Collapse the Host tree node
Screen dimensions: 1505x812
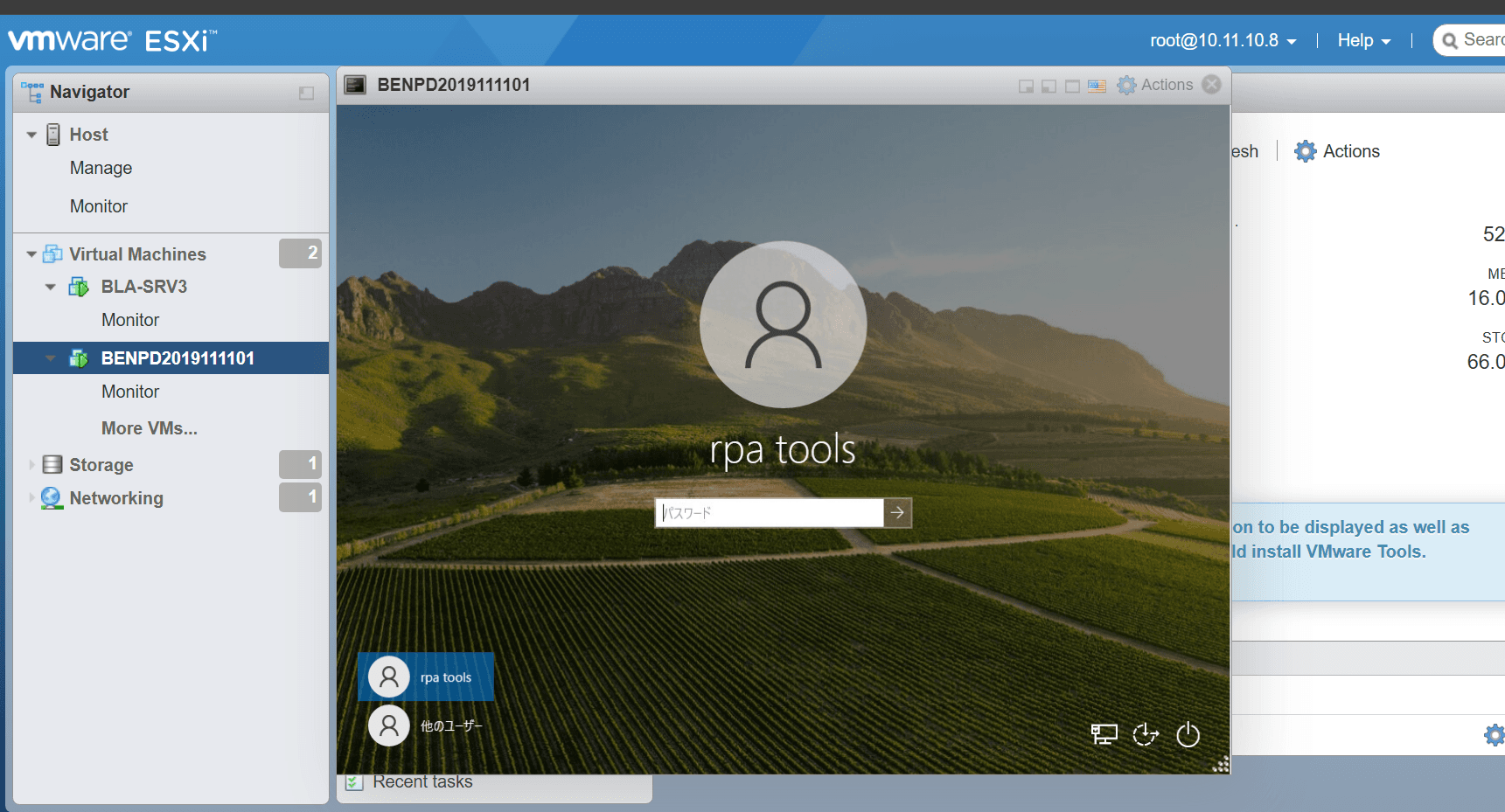click(x=31, y=135)
